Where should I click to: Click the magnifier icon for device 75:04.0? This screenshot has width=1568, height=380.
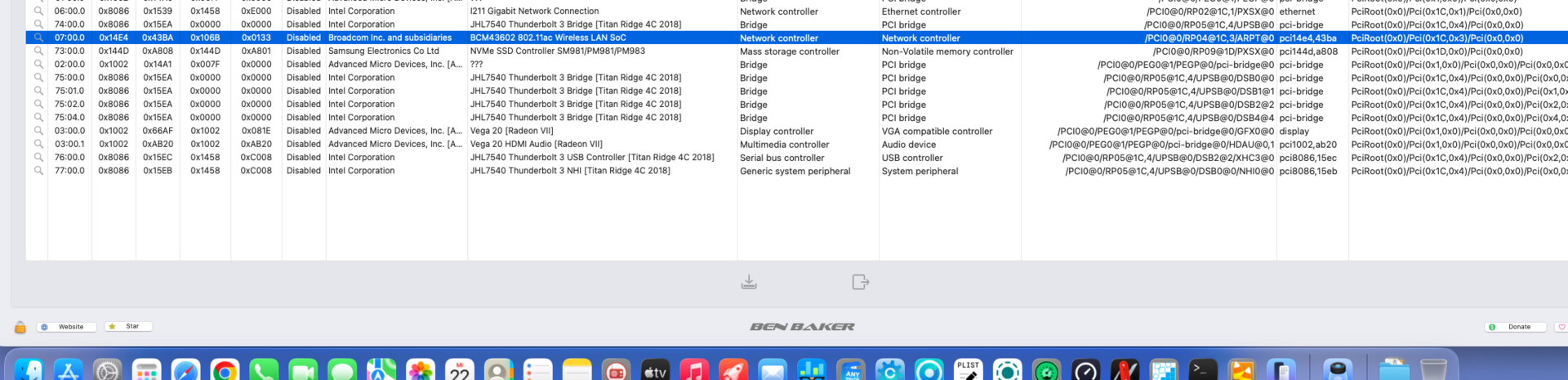[x=38, y=118]
